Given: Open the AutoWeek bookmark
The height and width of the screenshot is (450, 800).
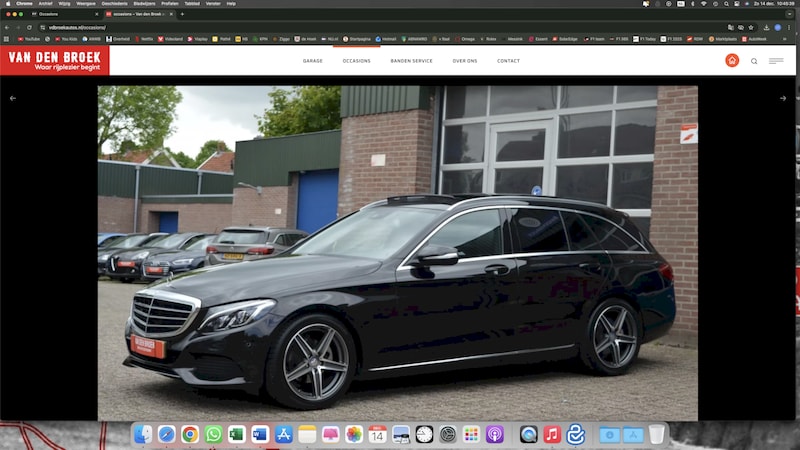Looking at the screenshot, I should (x=755, y=39).
